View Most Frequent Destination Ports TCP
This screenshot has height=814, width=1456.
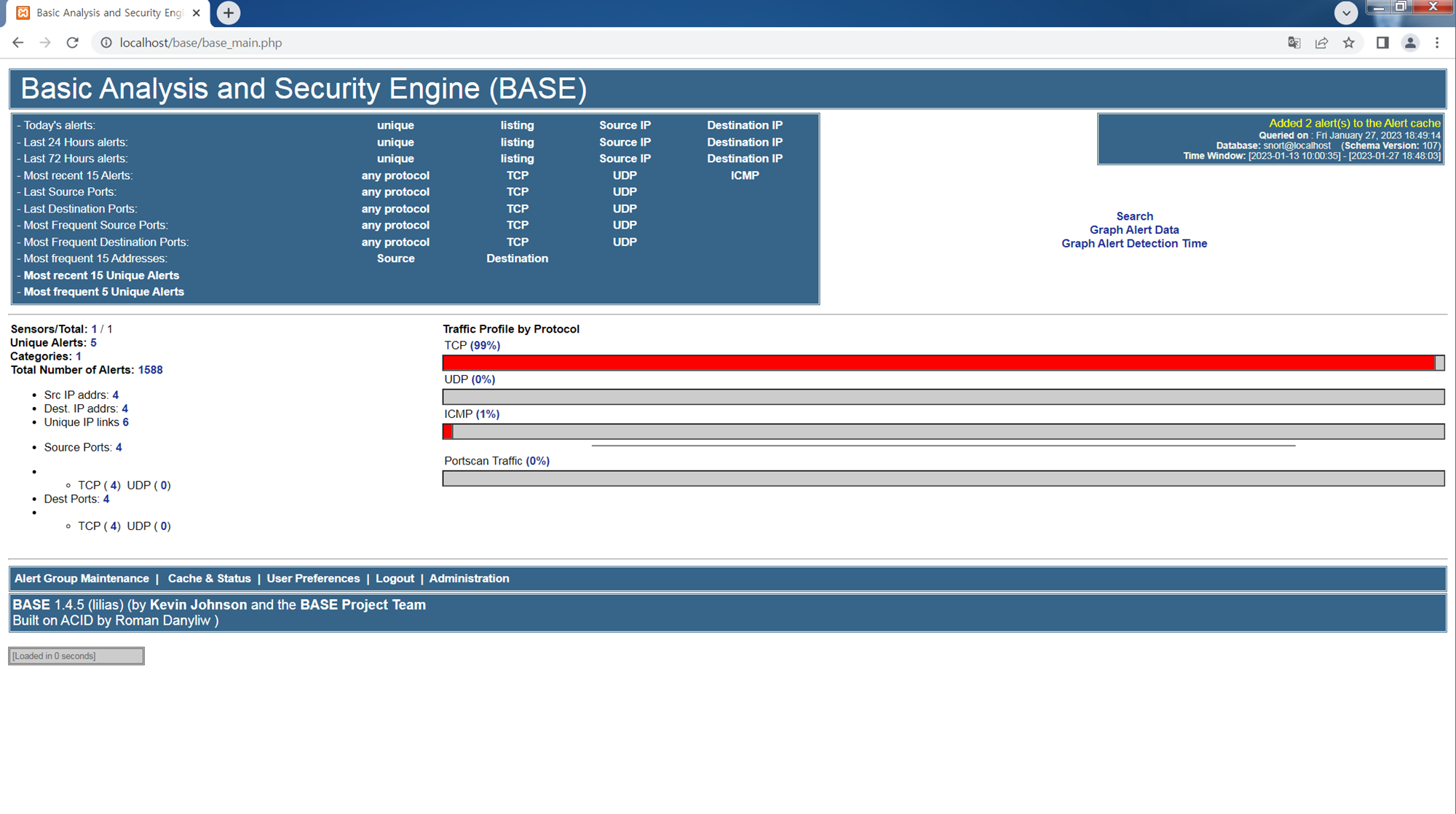coord(517,242)
